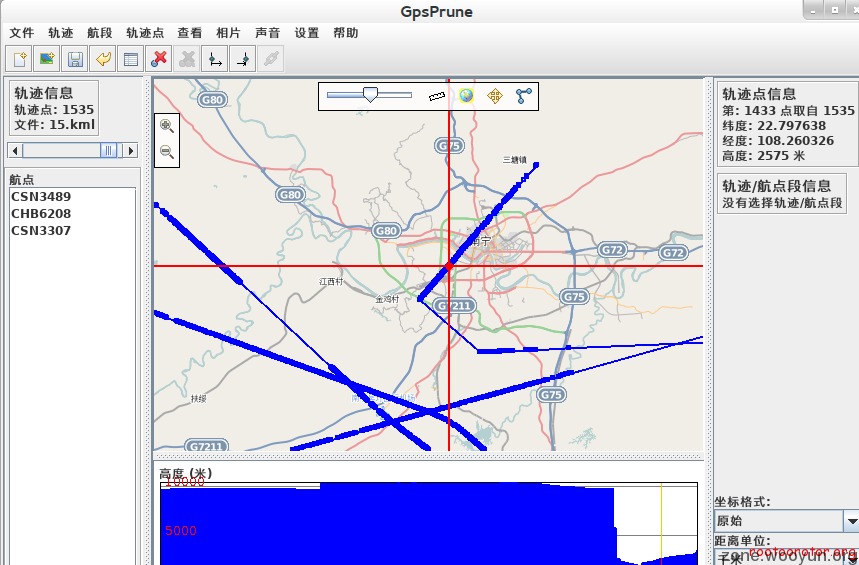Click the red X delete point icon
Viewport: 859px width, 565px height.
159,59
